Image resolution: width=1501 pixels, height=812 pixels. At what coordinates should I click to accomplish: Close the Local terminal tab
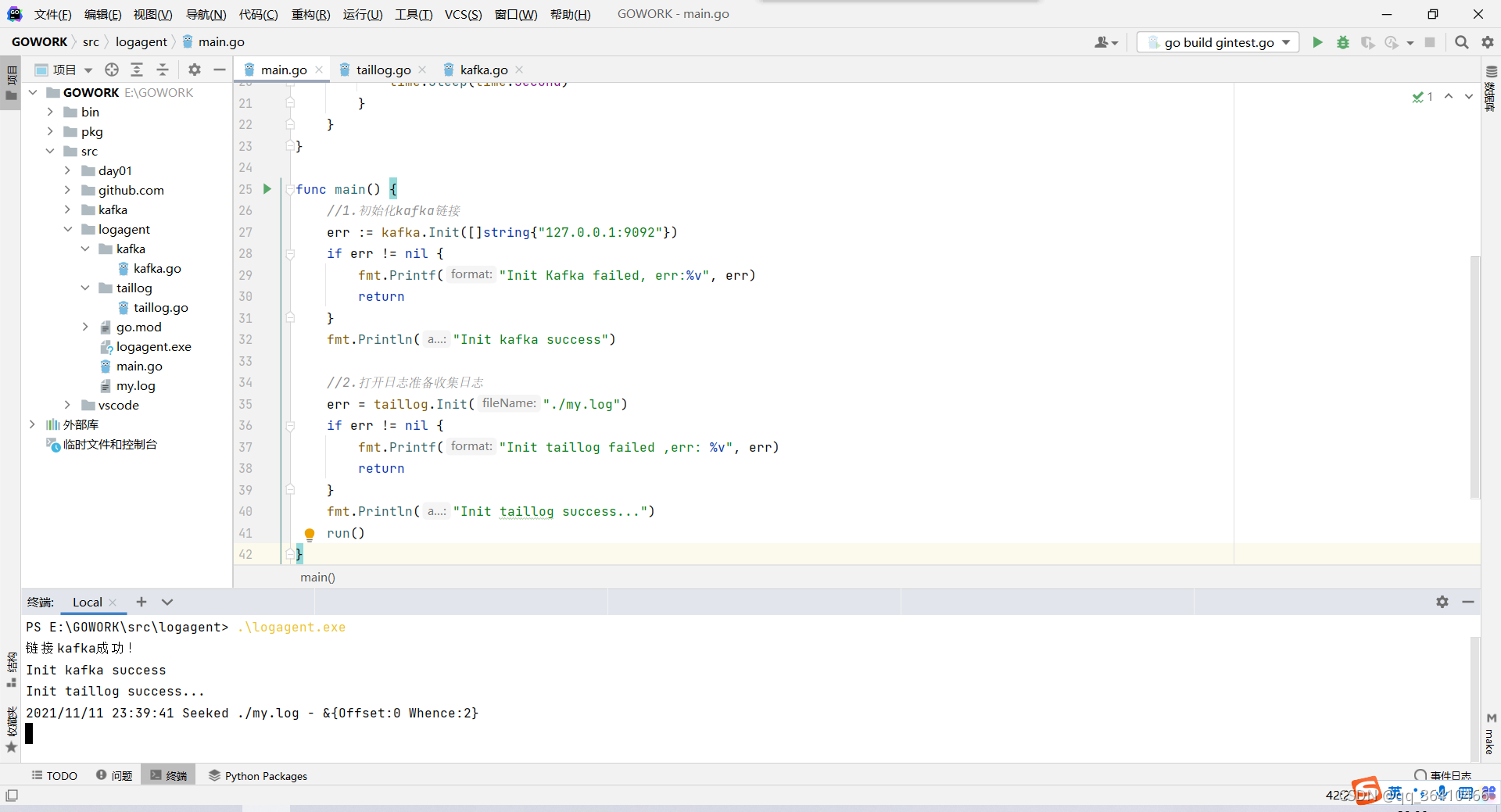[113, 602]
